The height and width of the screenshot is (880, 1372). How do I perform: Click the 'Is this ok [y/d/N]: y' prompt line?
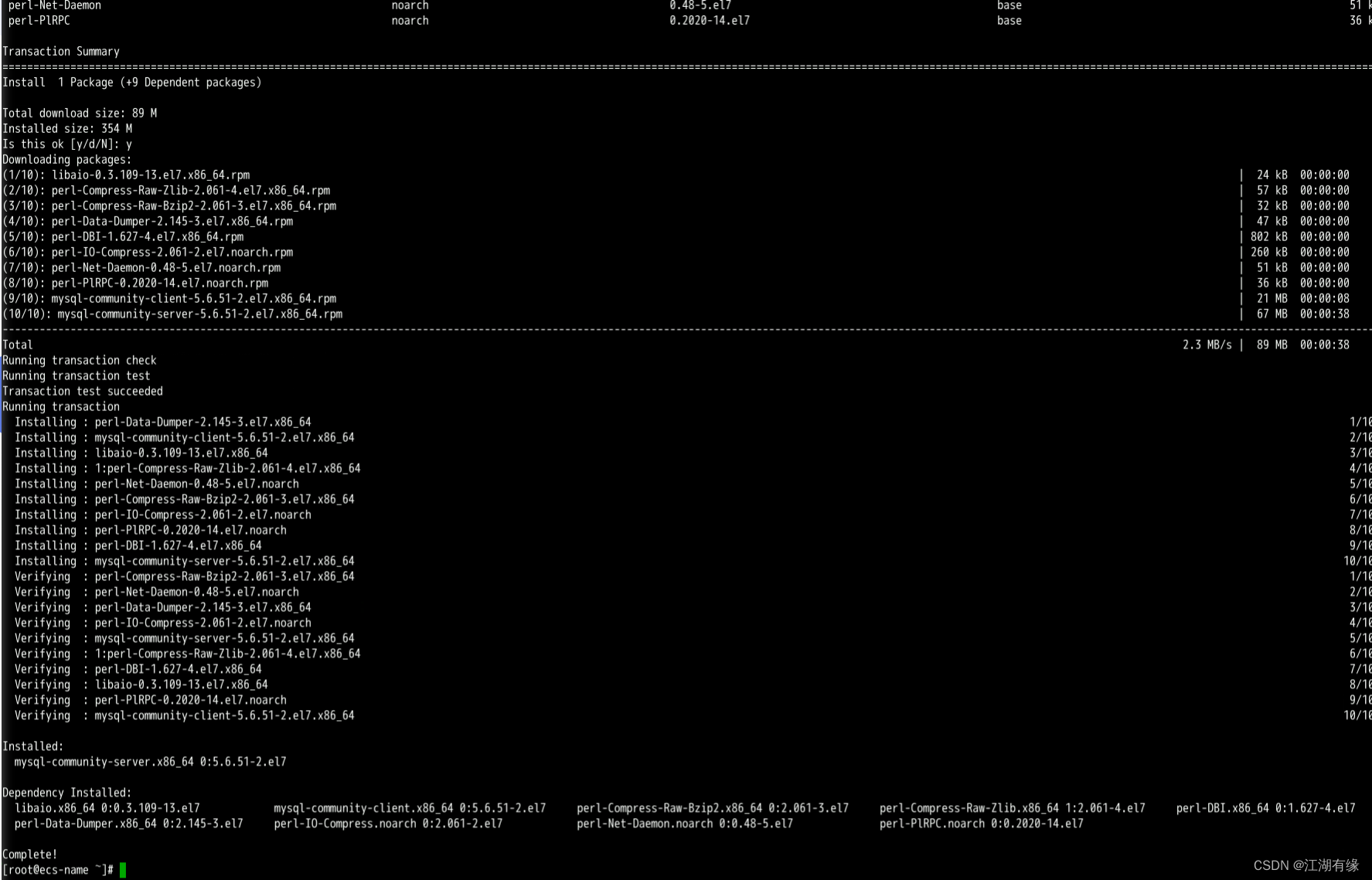[67, 144]
